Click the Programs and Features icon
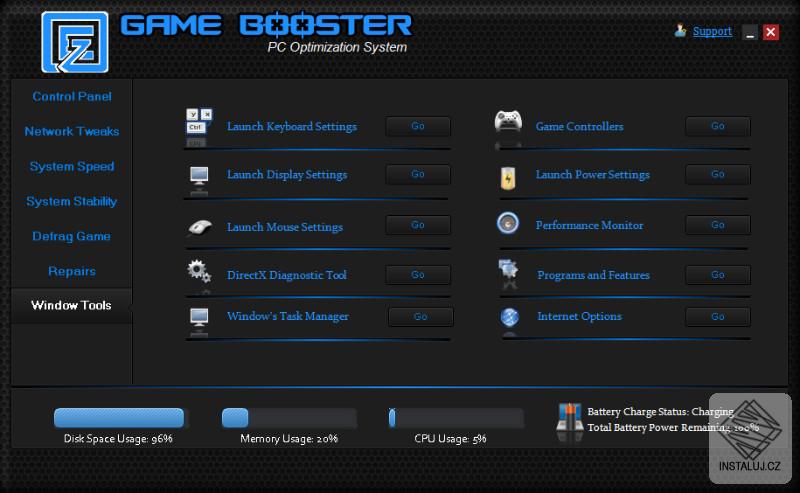This screenshot has width=800, height=493. point(508,268)
